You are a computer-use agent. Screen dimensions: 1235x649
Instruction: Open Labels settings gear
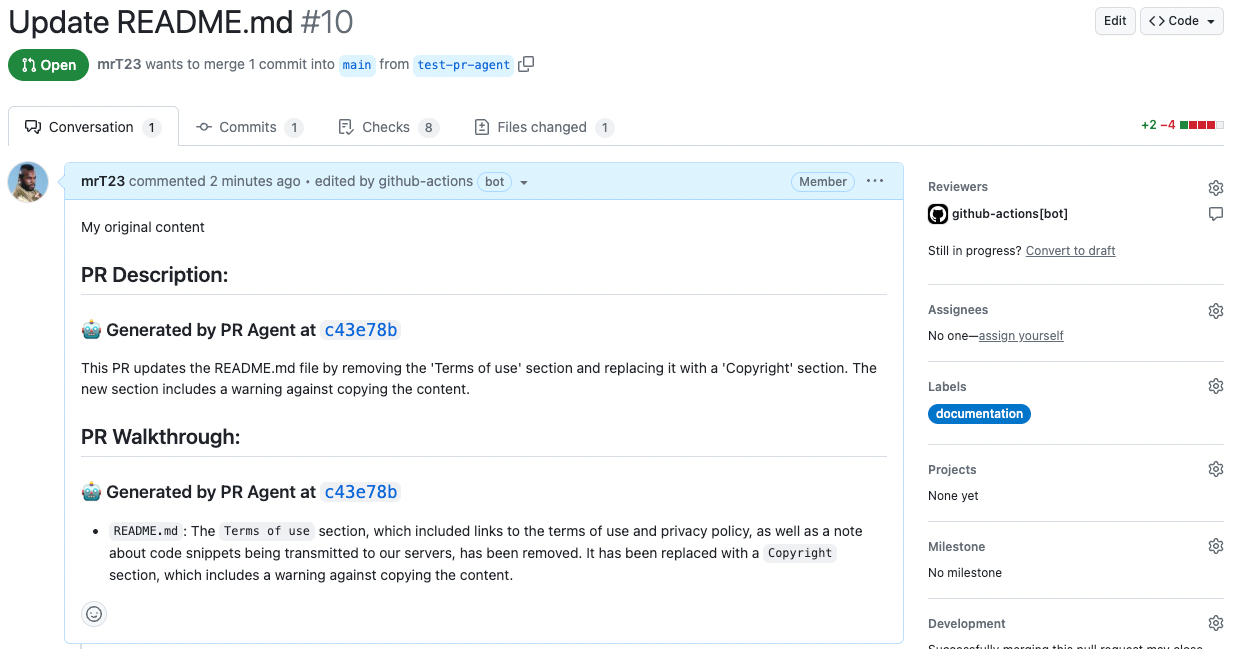click(1215, 387)
